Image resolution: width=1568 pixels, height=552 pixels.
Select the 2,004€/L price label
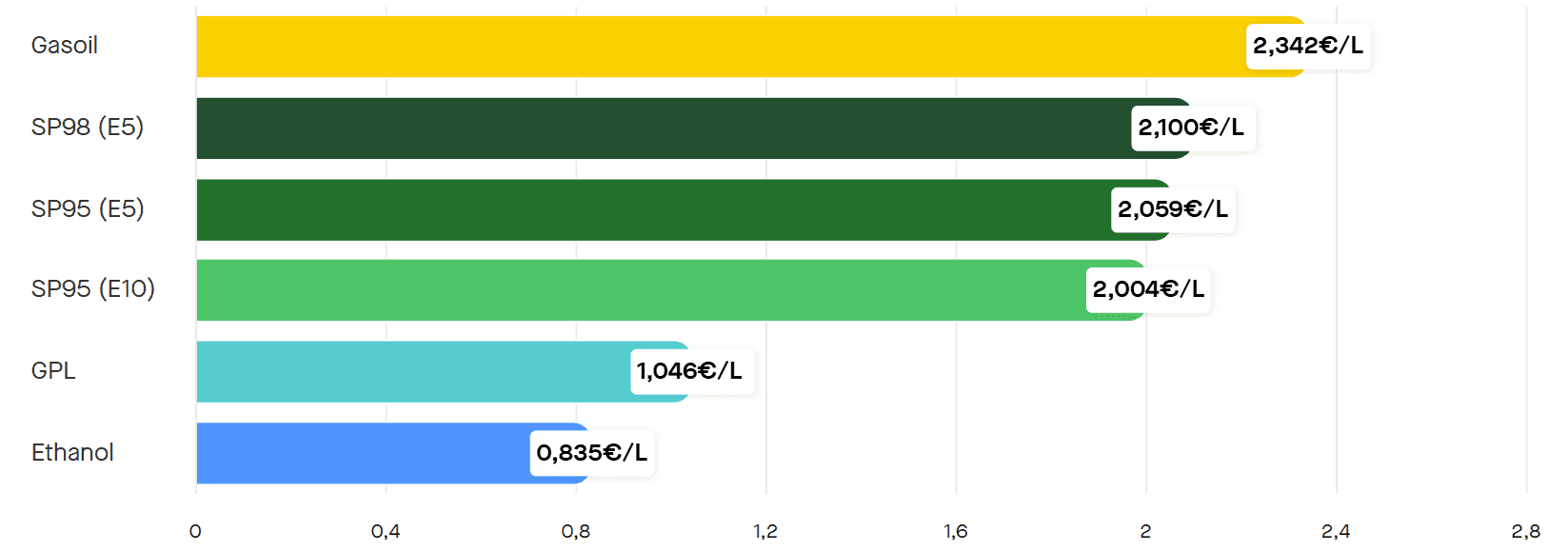(1148, 289)
